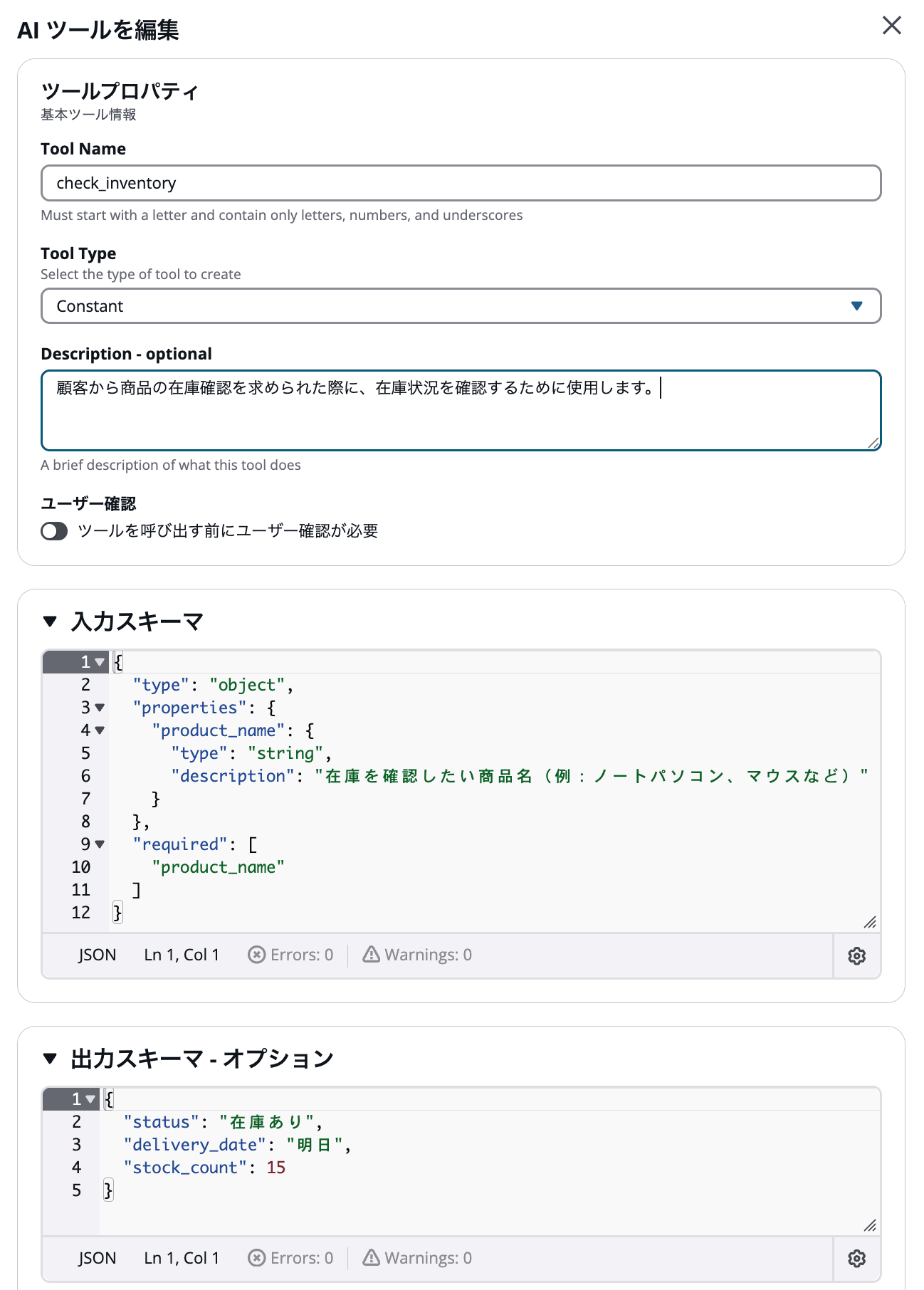The height and width of the screenshot is (1290, 924).
Task: Click Ln 1, Col 1 in input schema status bar
Action: 182,955
